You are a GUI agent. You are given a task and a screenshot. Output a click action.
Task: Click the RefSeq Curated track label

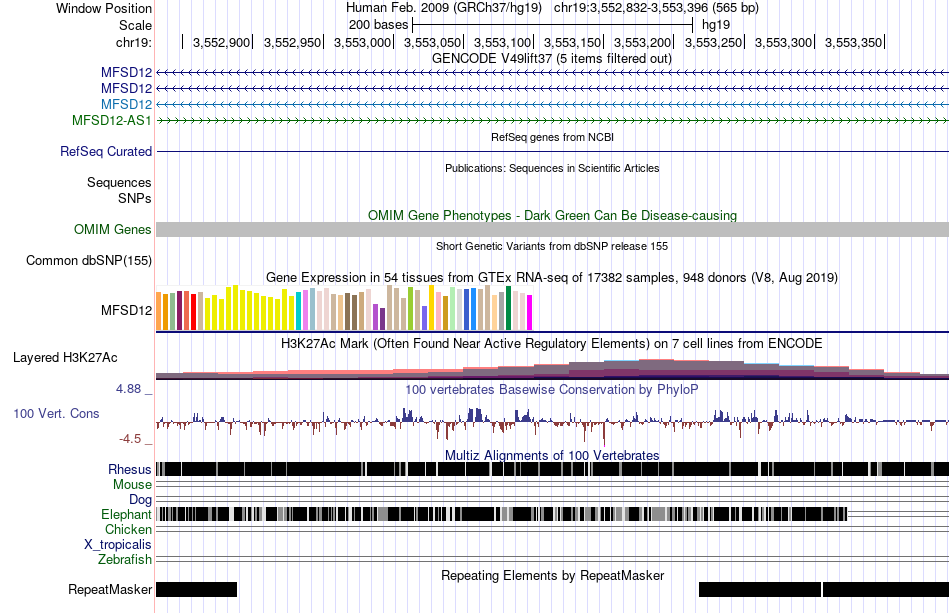click(106, 151)
